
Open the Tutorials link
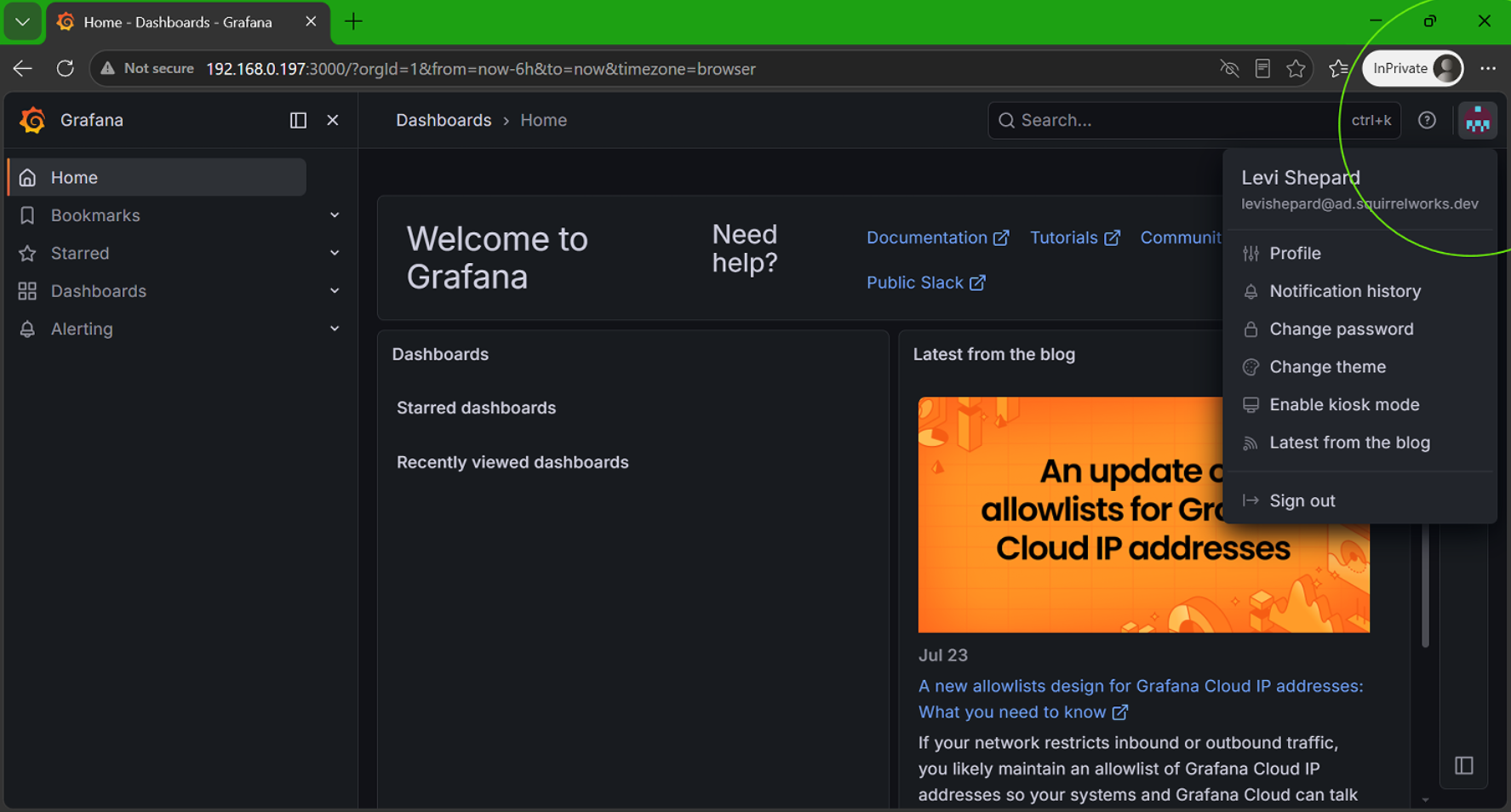click(x=1074, y=237)
